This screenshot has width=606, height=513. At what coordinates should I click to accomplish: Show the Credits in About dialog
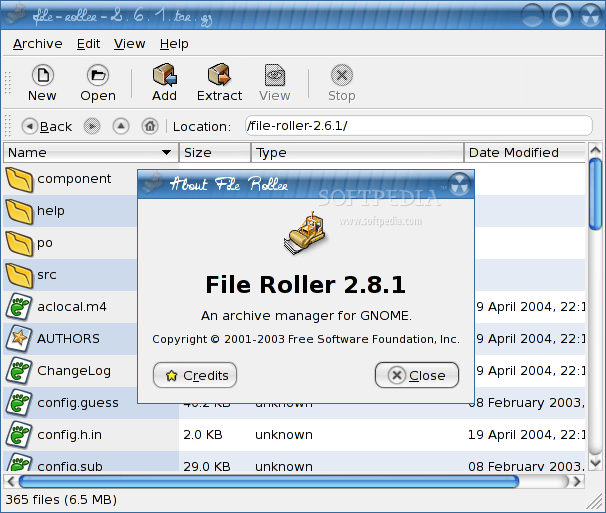195,375
